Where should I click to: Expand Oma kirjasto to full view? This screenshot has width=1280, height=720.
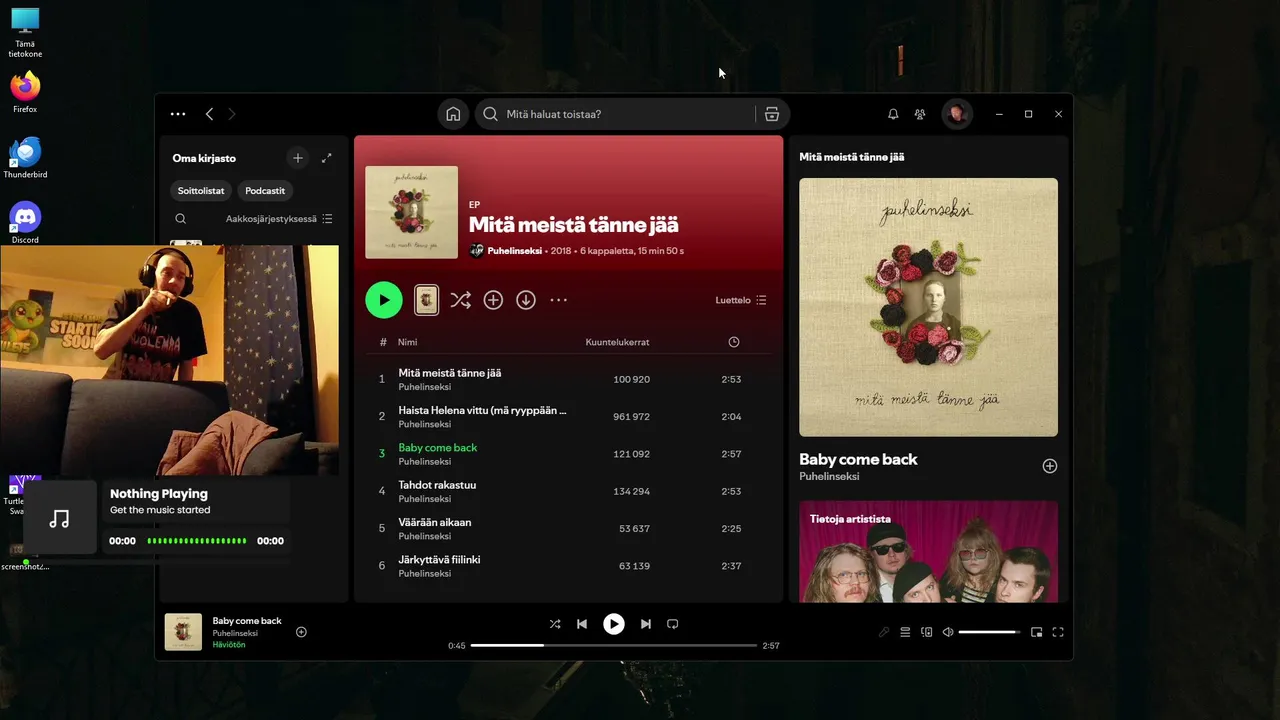[x=326, y=158]
